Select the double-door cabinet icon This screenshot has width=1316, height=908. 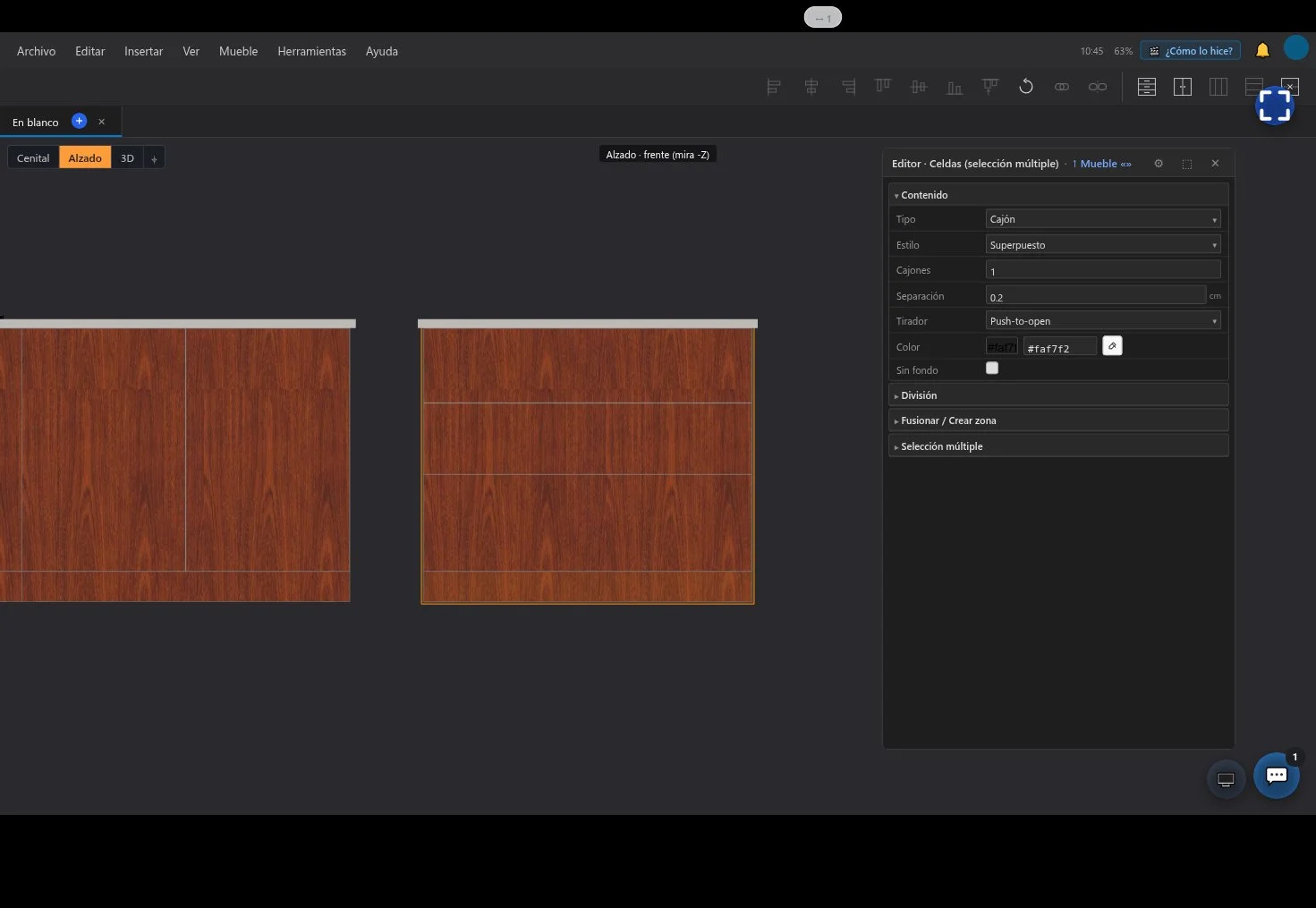(x=1183, y=87)
